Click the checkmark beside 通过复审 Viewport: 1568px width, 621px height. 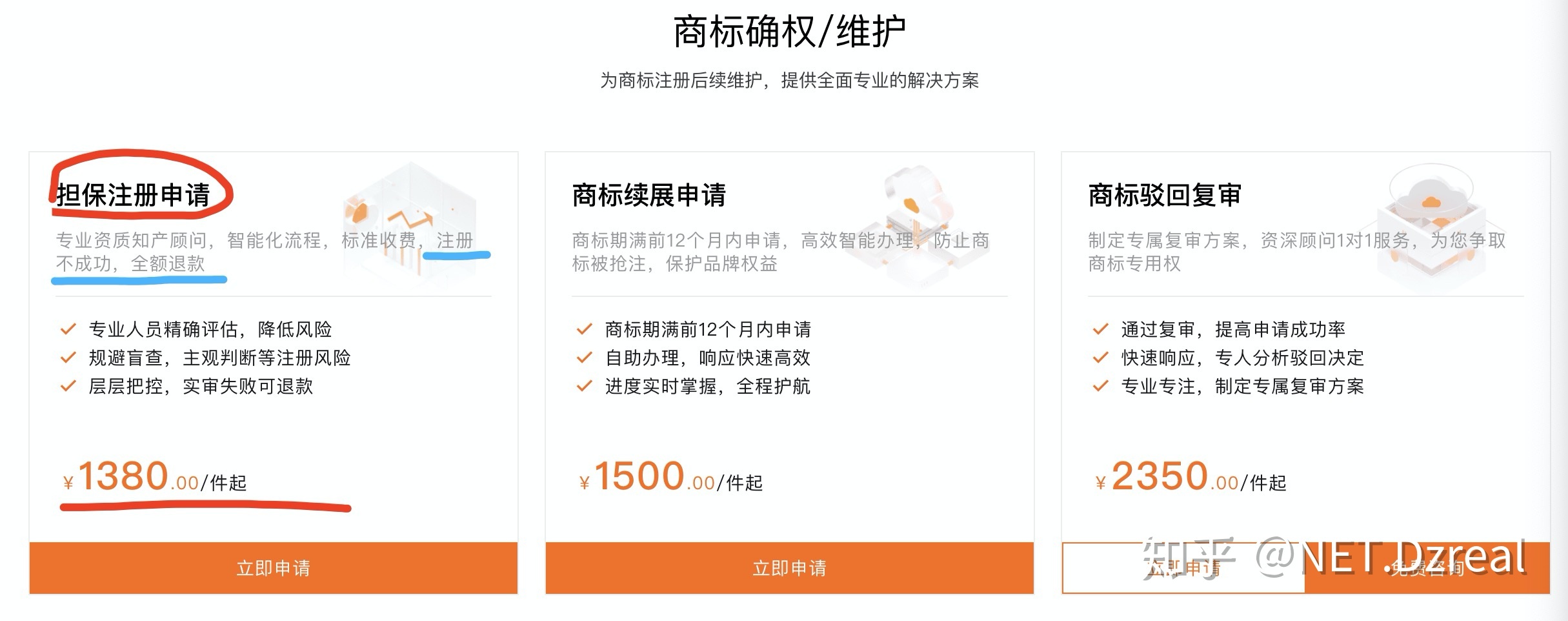(x=1100, y=330)
